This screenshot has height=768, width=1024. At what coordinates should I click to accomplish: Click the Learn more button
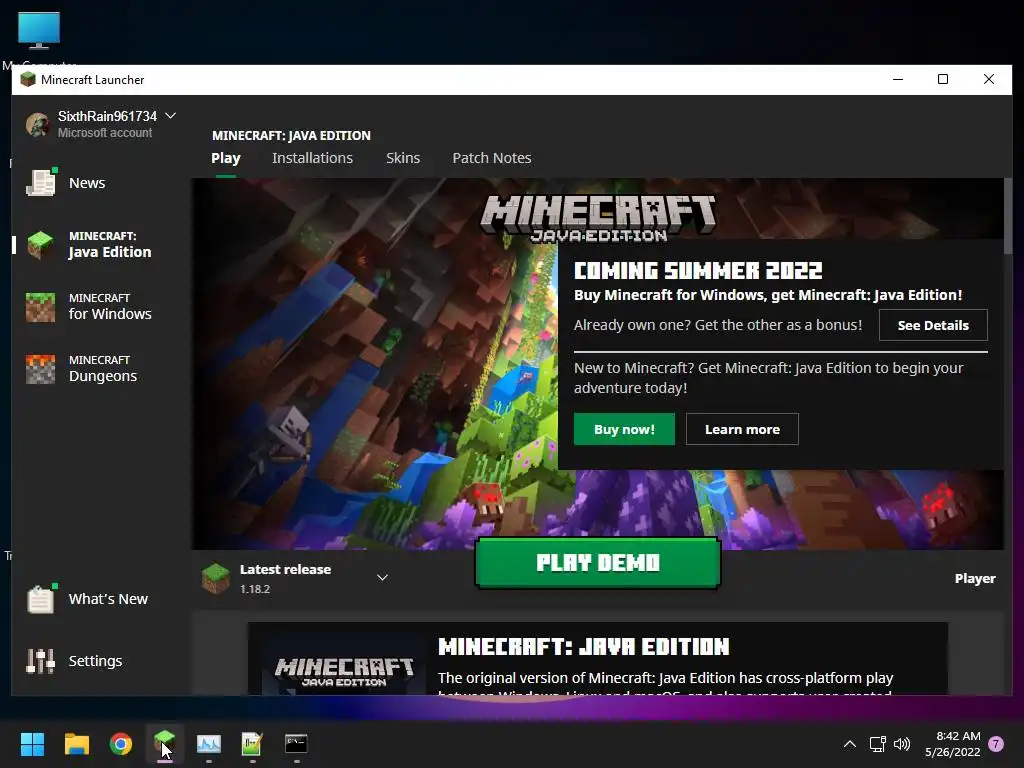tap(742, 429)
